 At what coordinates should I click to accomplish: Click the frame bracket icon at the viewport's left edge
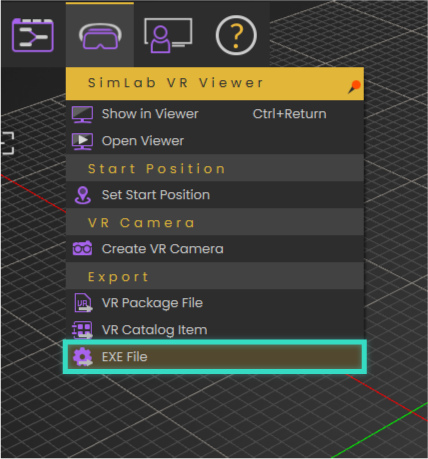tap(7, 143)
